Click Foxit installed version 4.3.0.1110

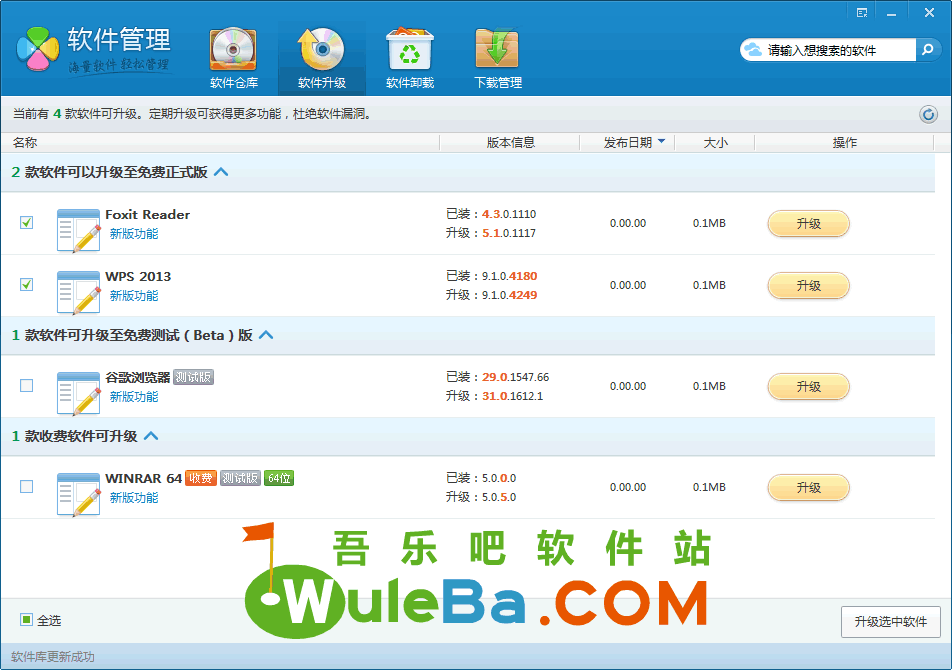click(x=509, y=214)
